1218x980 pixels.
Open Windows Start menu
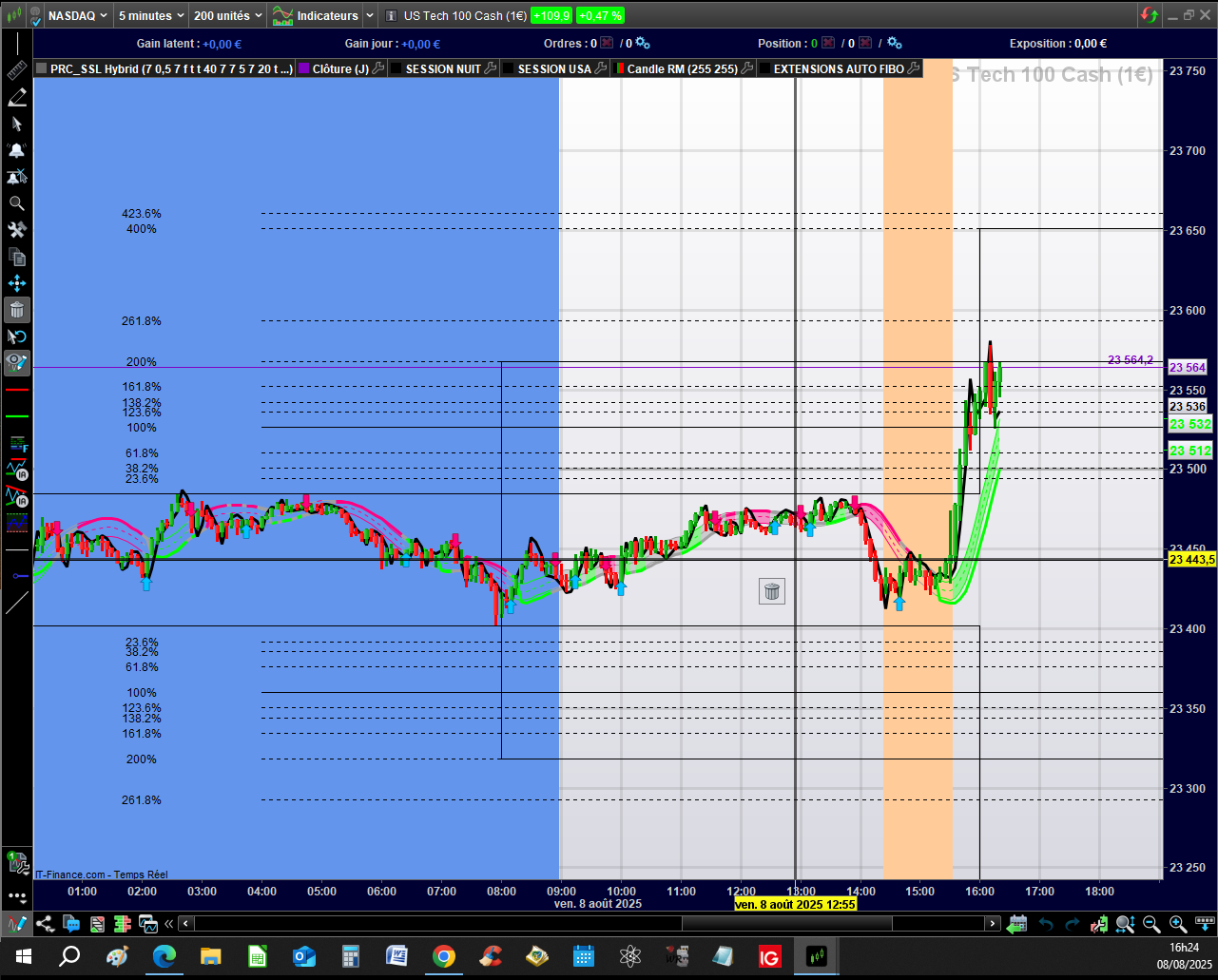[x=24, y=955]
